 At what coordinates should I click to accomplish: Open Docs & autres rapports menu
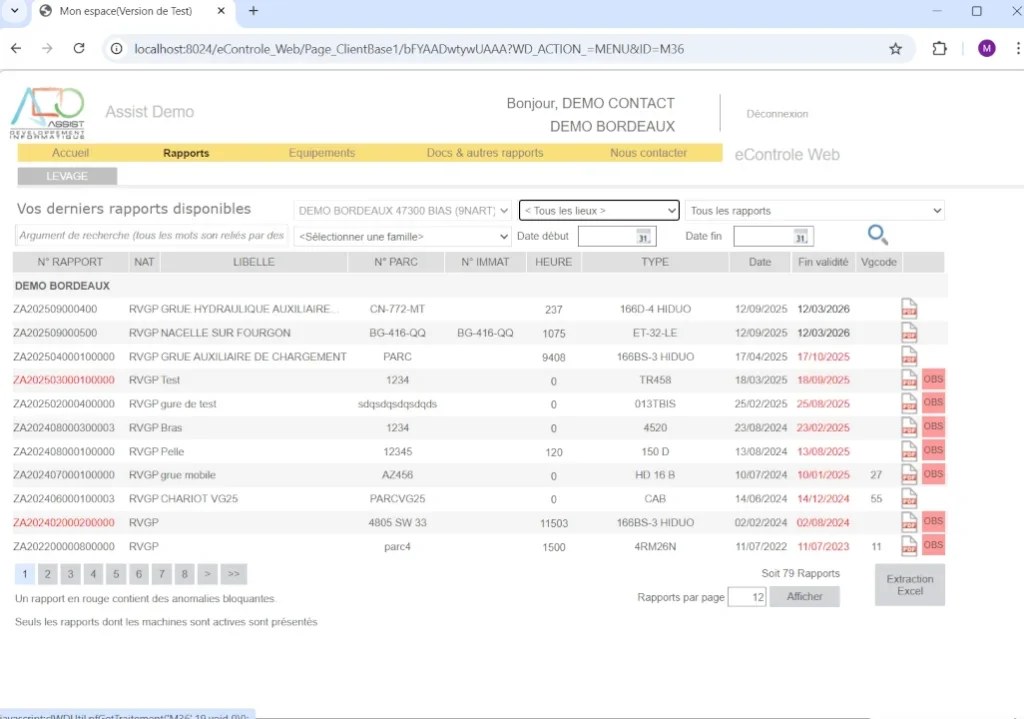point(484,153)
